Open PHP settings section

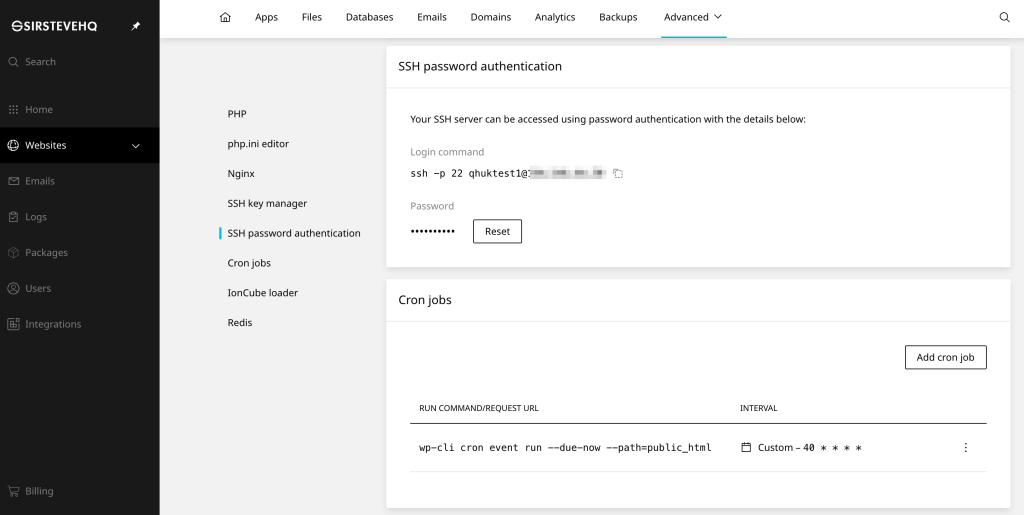pos(237,114)
